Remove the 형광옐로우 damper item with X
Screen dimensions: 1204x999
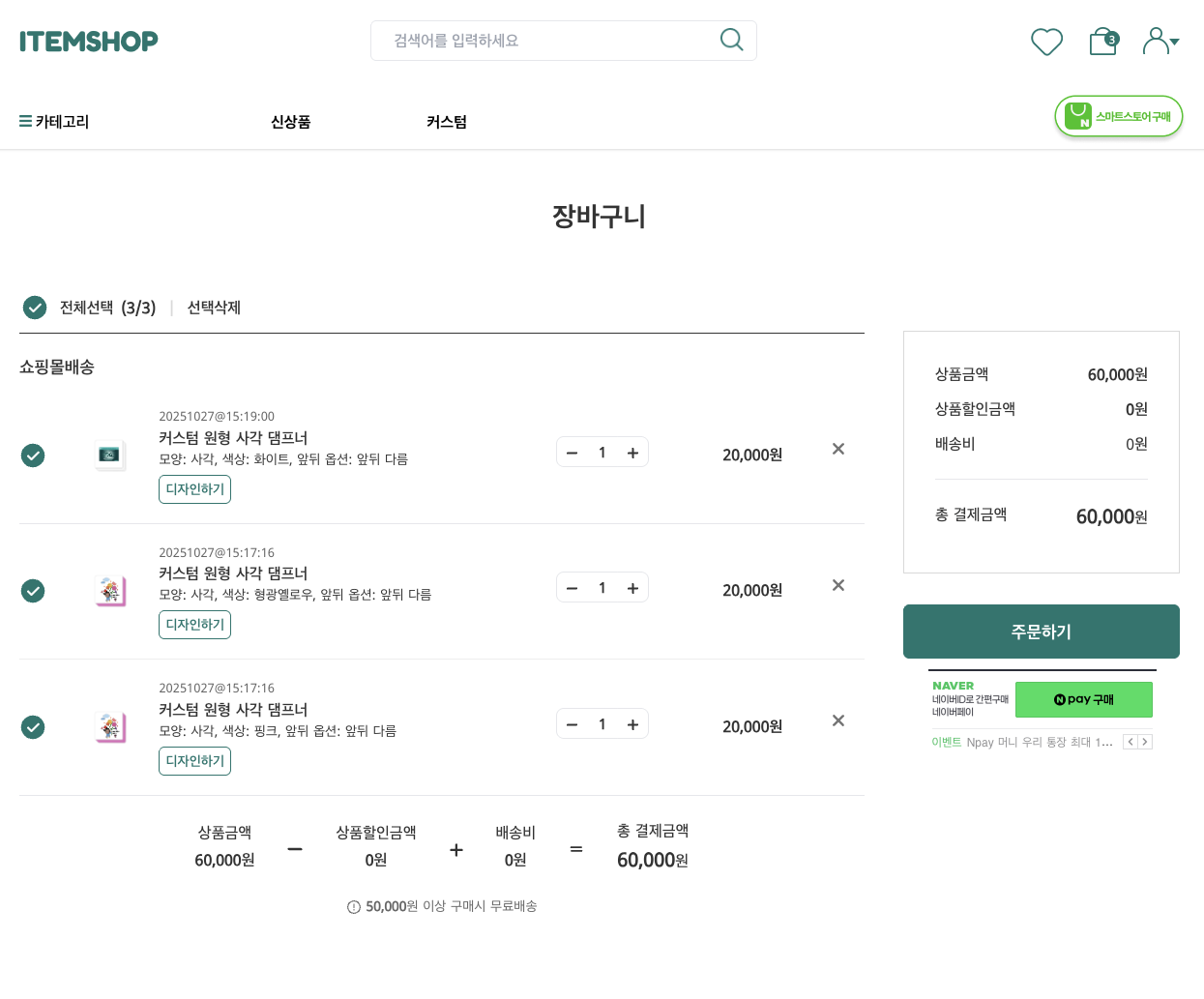tap(838, 585)
